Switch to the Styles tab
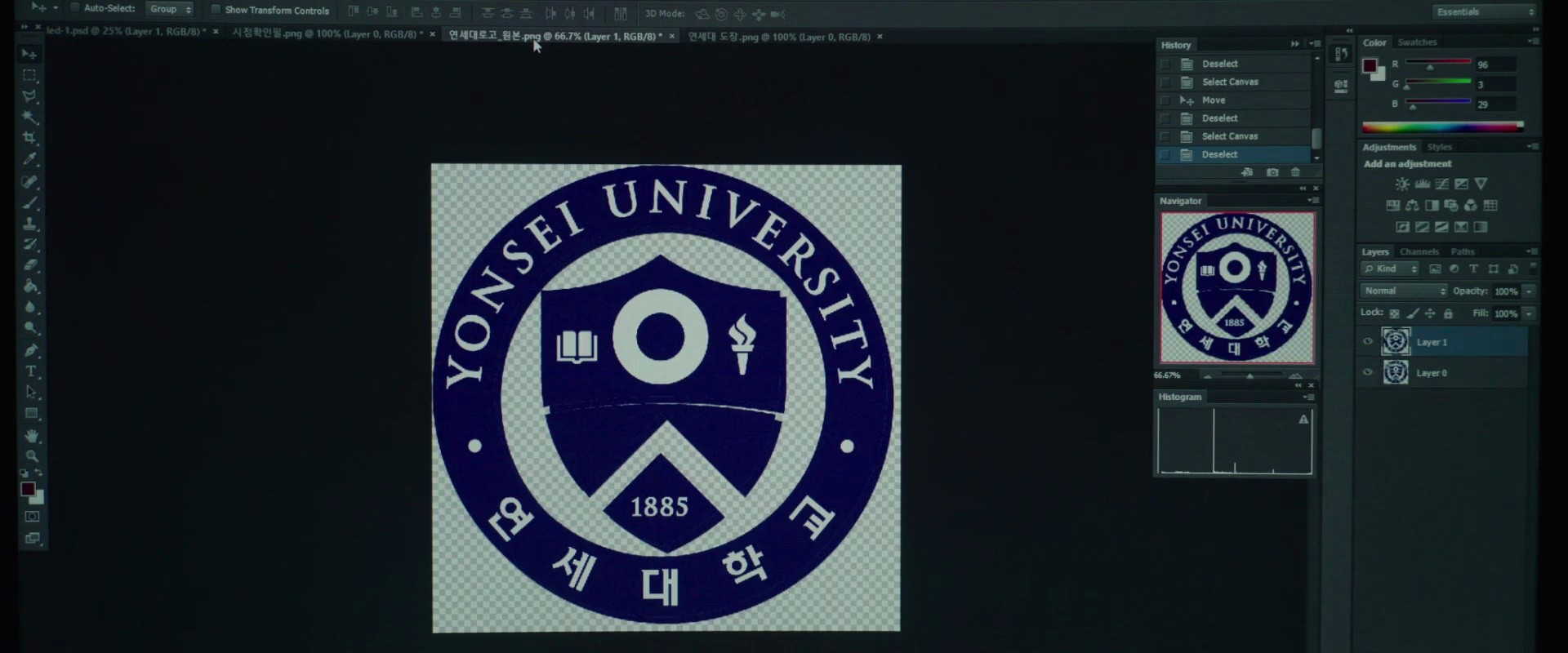This screenshot has height=653, width=1568. pos(1439,147)
